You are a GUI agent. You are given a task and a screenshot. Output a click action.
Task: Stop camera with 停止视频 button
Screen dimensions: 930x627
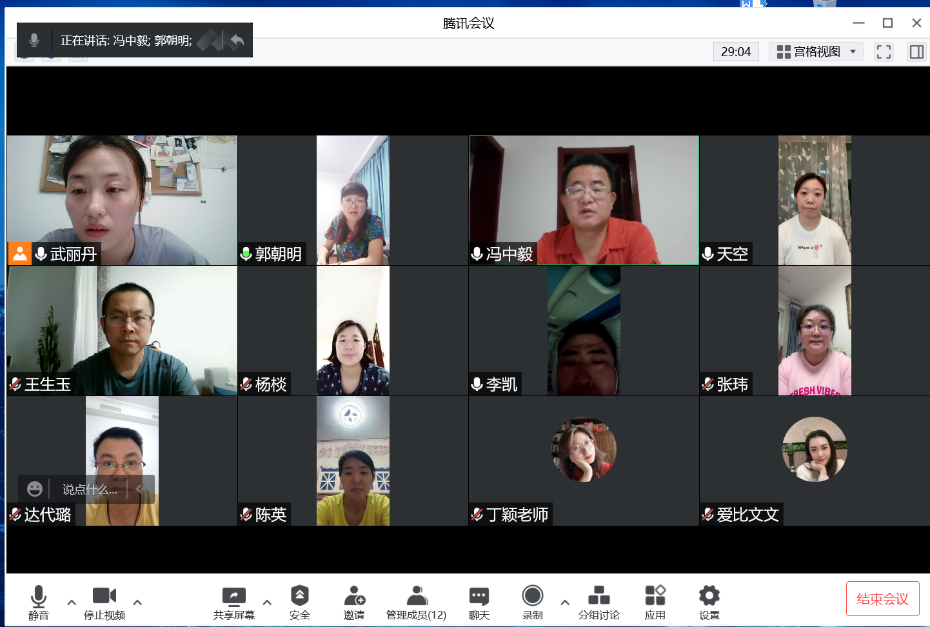point(104,602)
